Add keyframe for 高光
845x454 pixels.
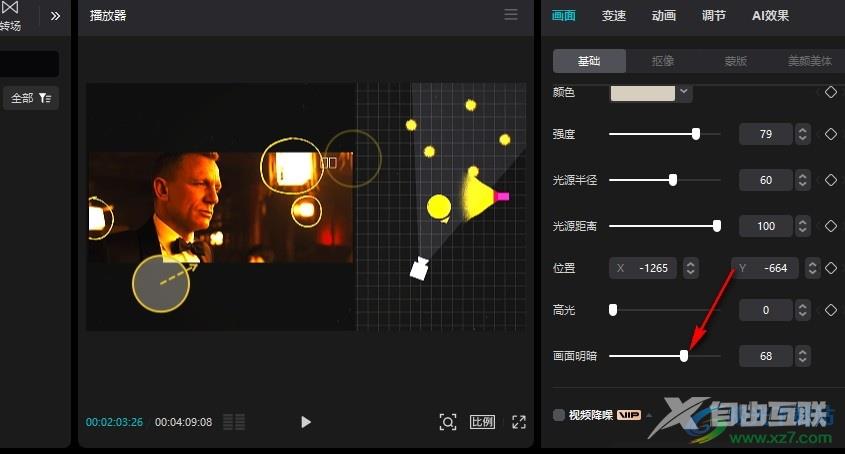pos(830,310)
